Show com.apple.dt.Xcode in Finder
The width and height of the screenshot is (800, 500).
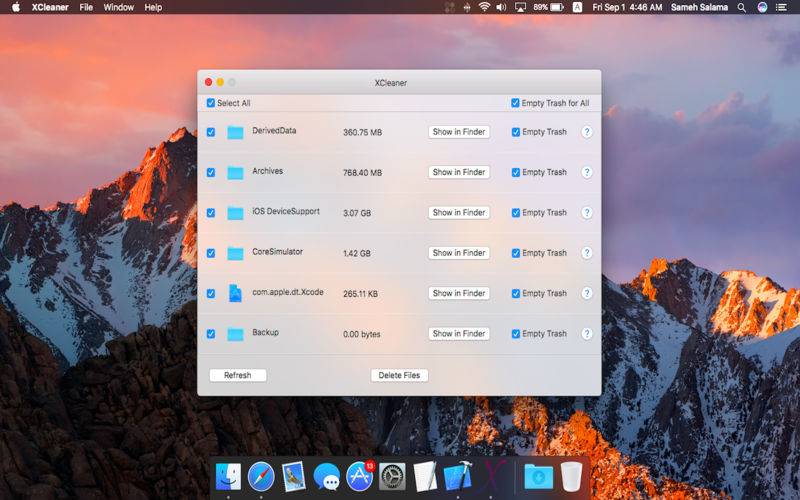point(459,293)
